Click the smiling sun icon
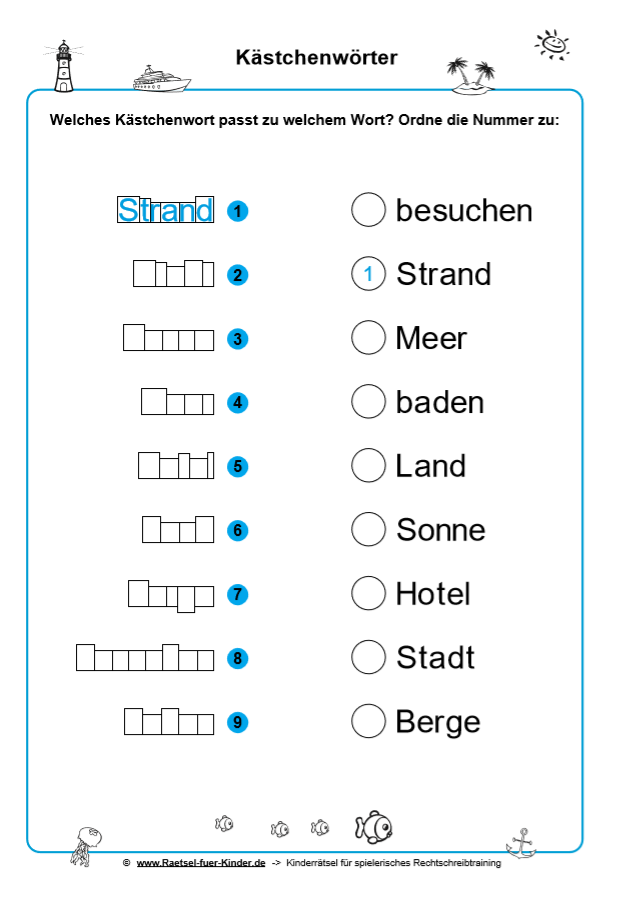This screenshot has width=620, height=901. click(552, 45)
